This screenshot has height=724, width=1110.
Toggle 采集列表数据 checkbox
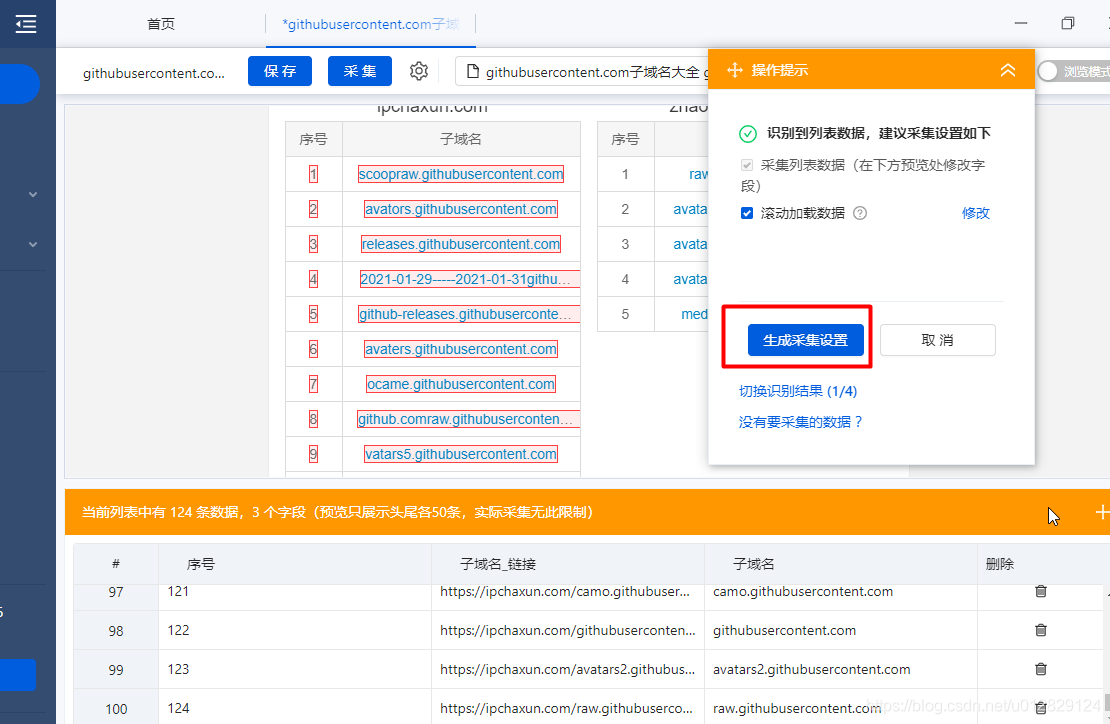(746, 165)
